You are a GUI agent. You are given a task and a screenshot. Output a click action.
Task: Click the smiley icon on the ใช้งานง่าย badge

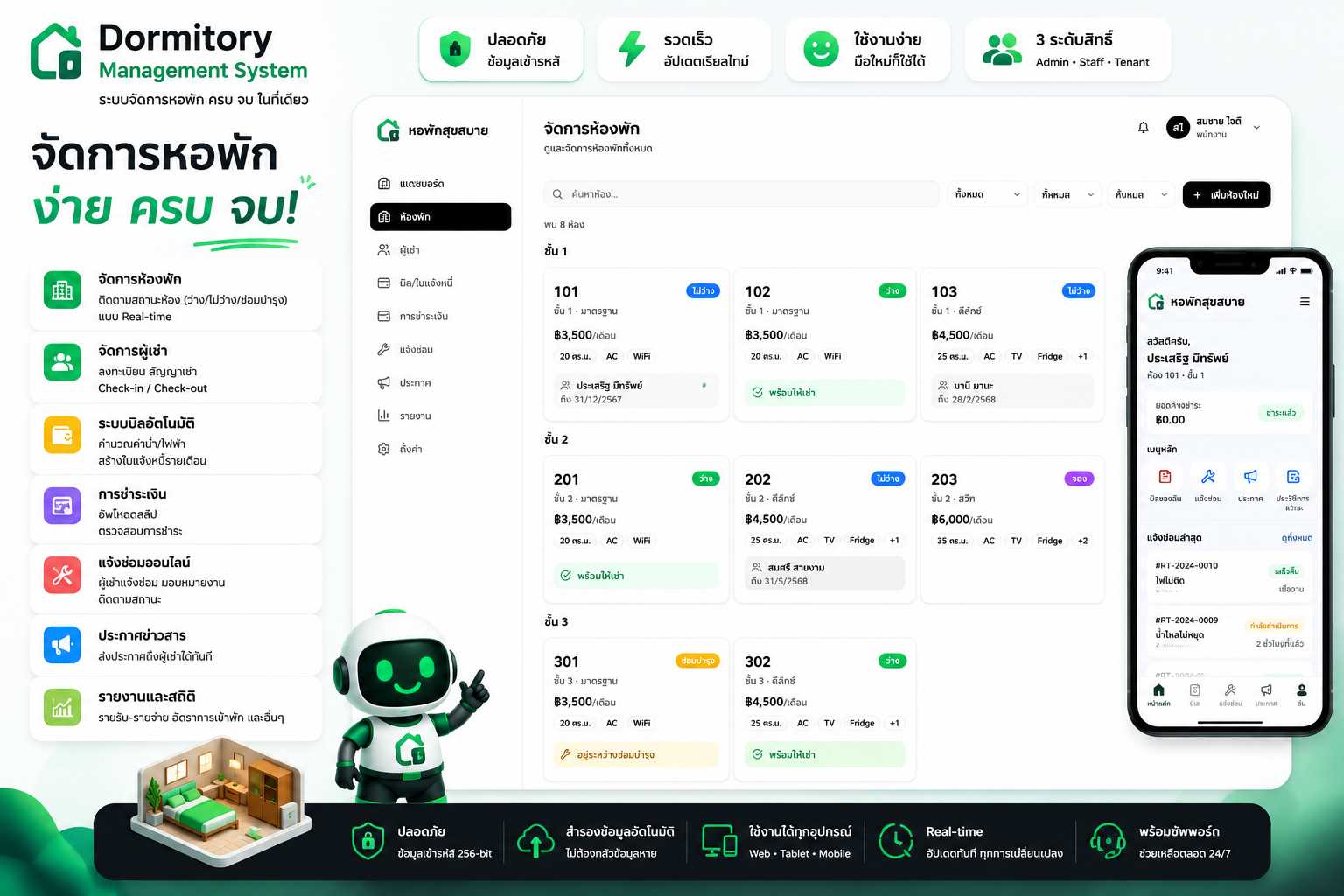(821, 50)
